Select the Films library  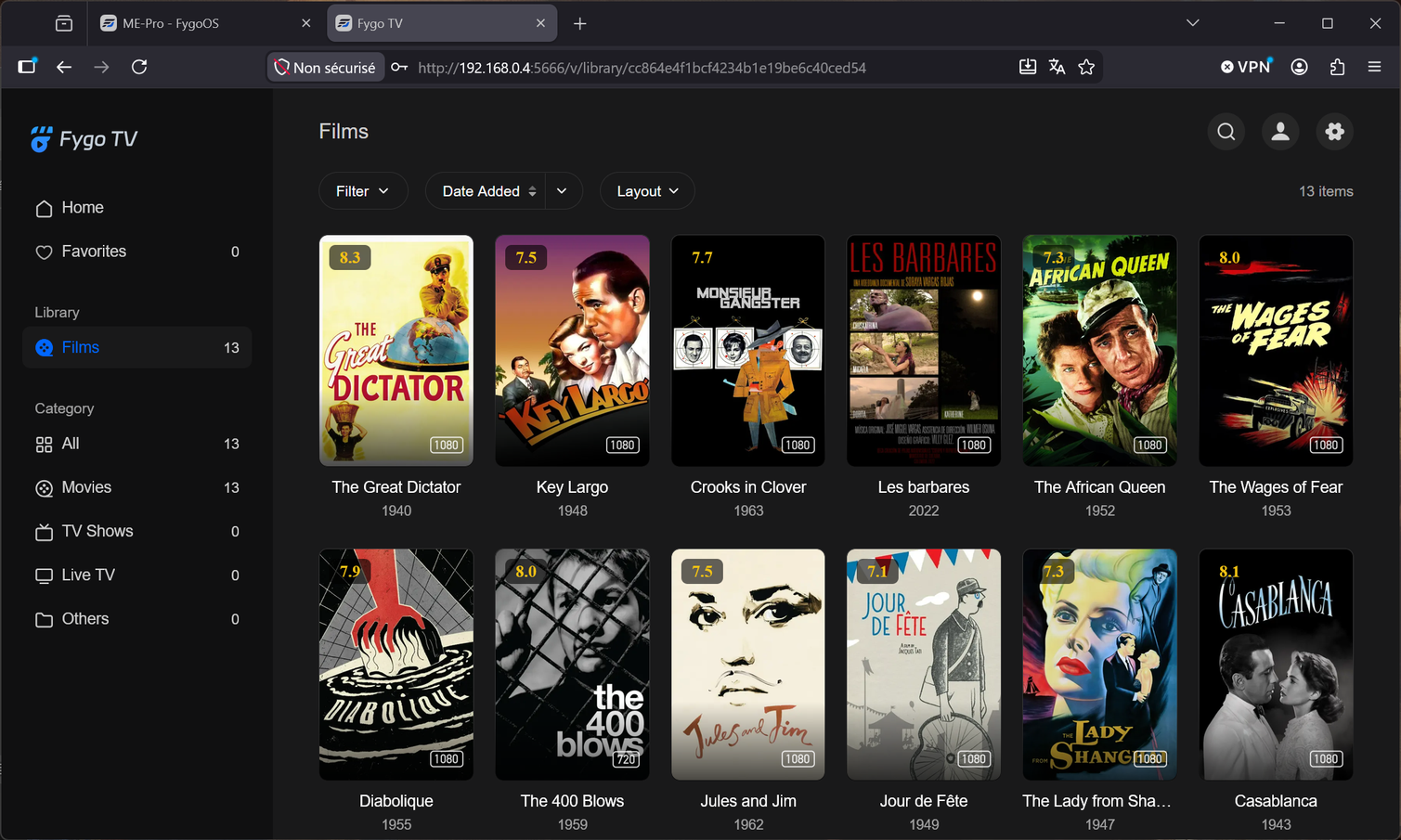click(x=137, y=348)
